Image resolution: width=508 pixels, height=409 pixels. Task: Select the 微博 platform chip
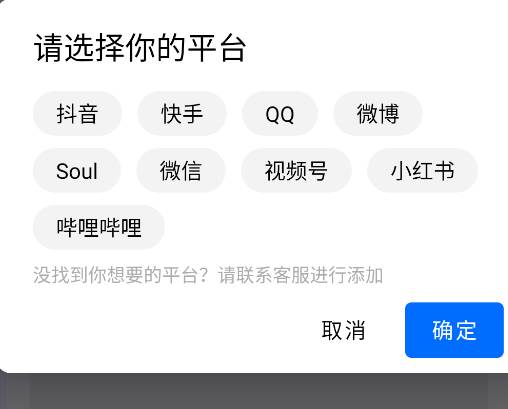click(x=378, y=114)
